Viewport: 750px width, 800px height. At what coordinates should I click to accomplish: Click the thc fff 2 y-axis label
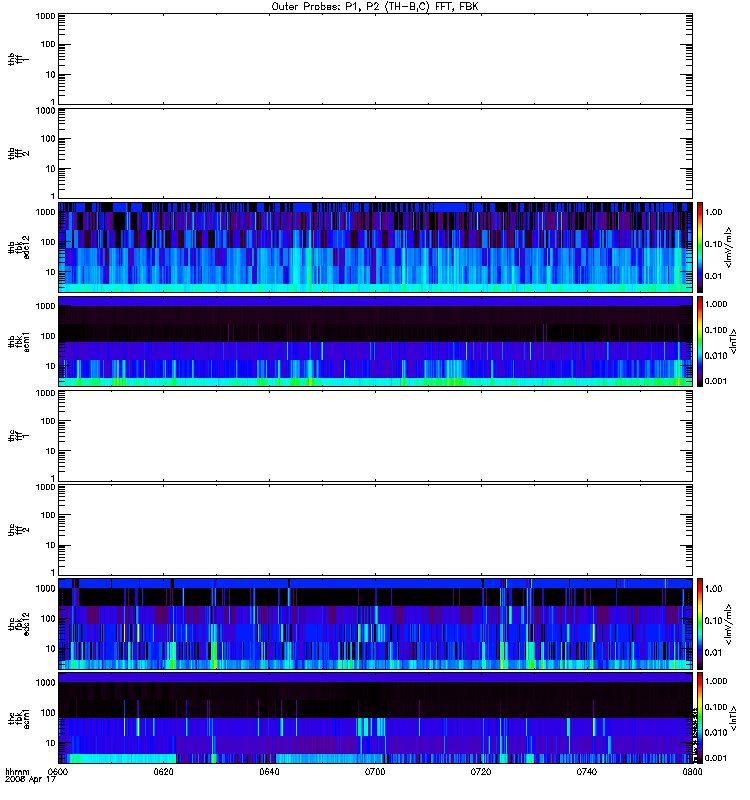tap(19, 530)
